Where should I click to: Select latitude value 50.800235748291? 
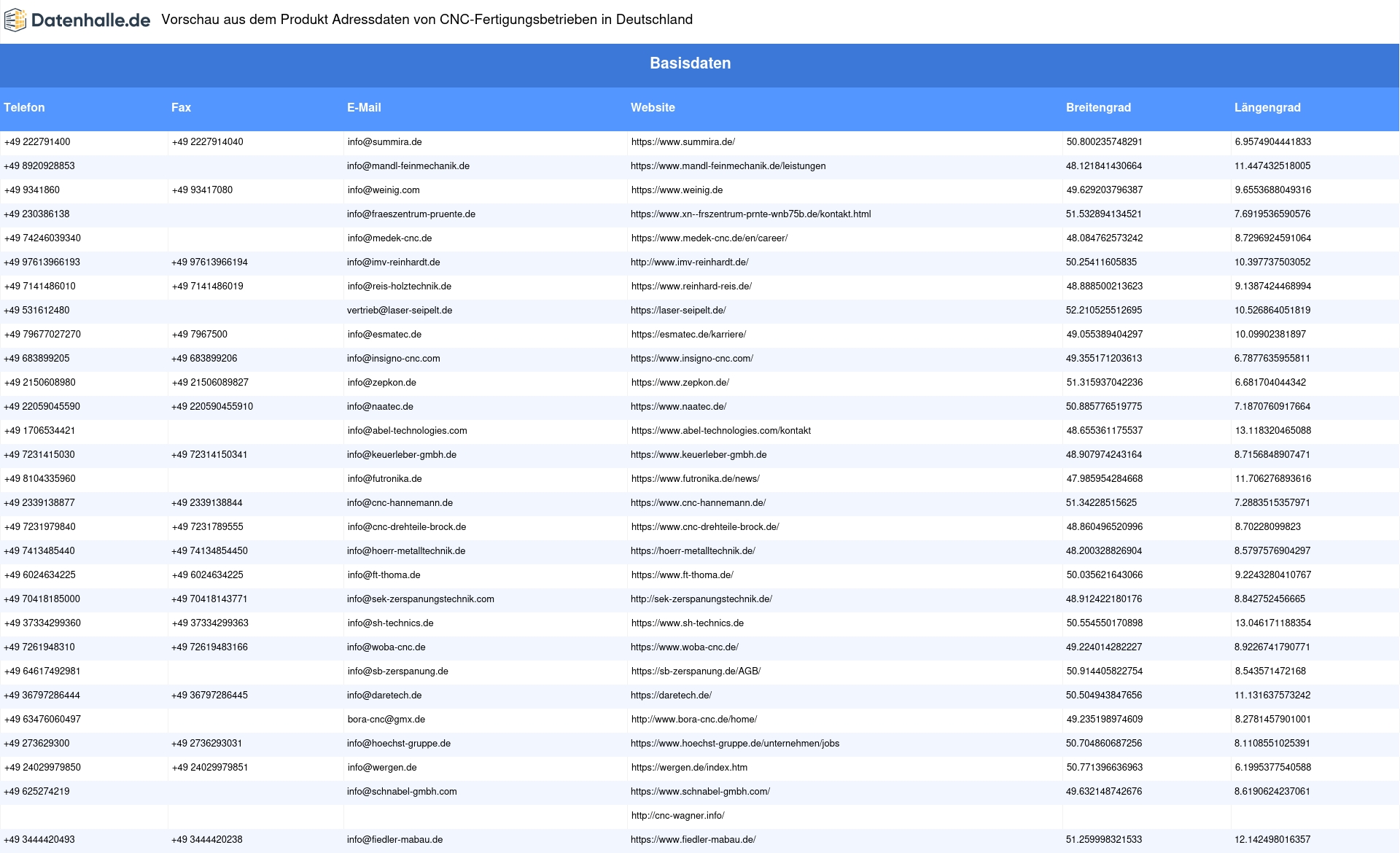coord(1105,142)
